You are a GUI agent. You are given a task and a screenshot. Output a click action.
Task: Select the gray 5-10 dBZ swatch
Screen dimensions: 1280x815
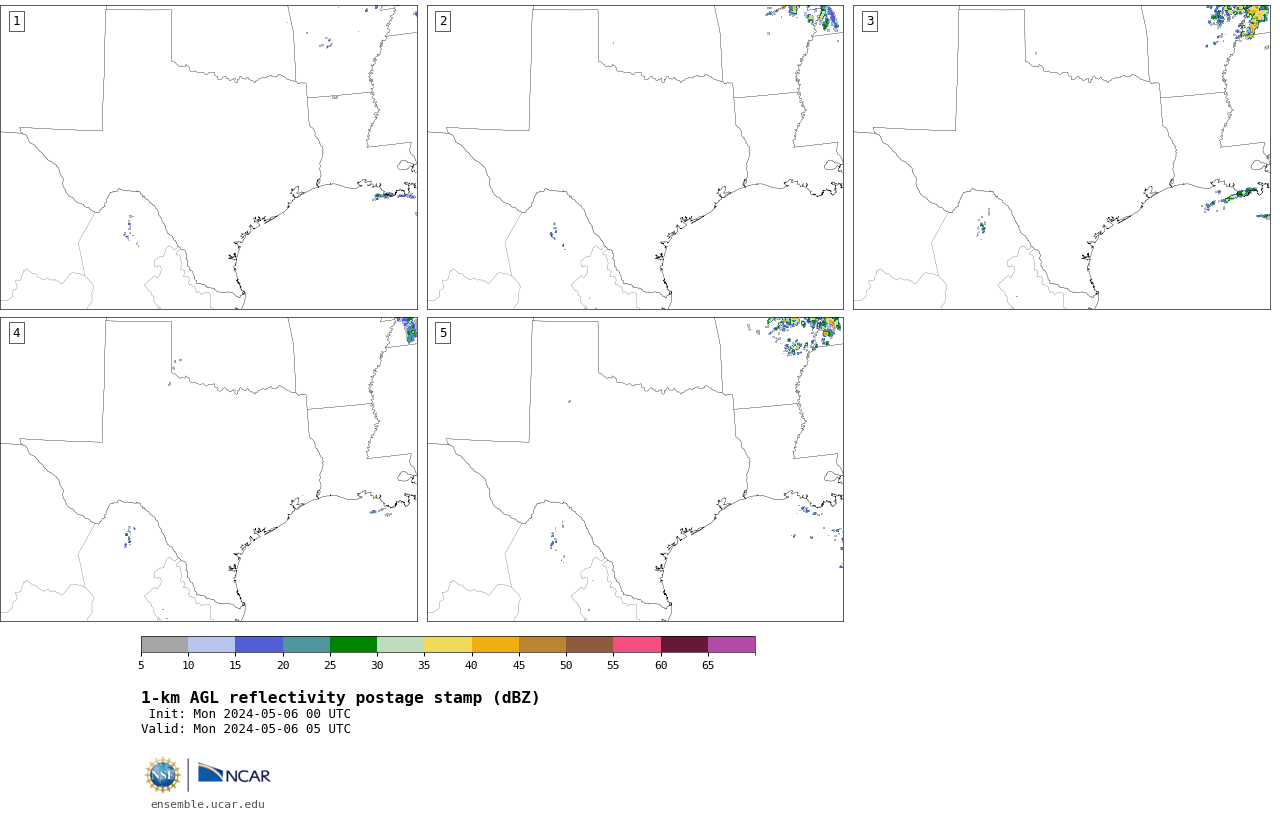pyautogui.click(x=164, y=644)
